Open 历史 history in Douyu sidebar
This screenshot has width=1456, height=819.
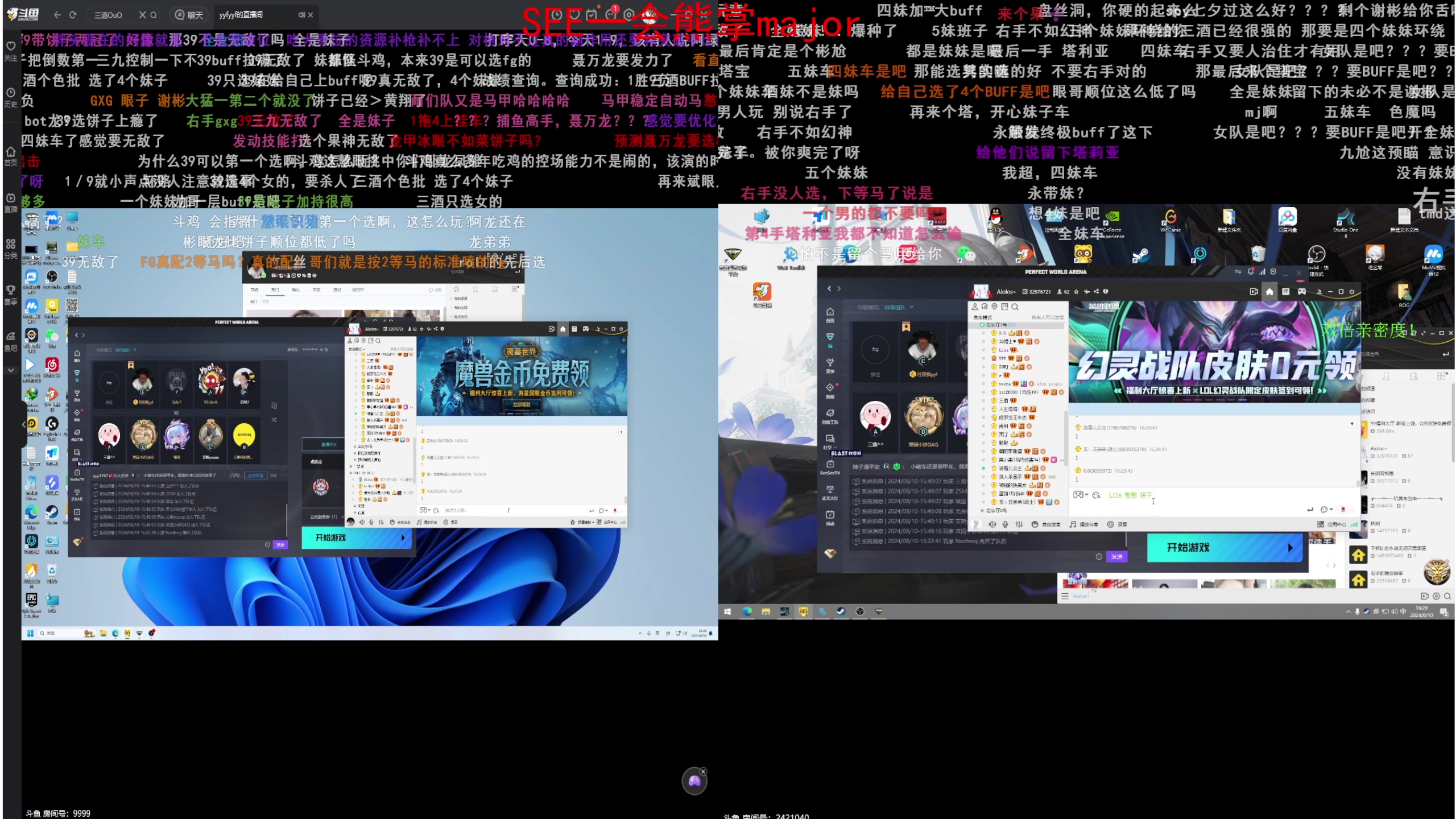[10, 97]
